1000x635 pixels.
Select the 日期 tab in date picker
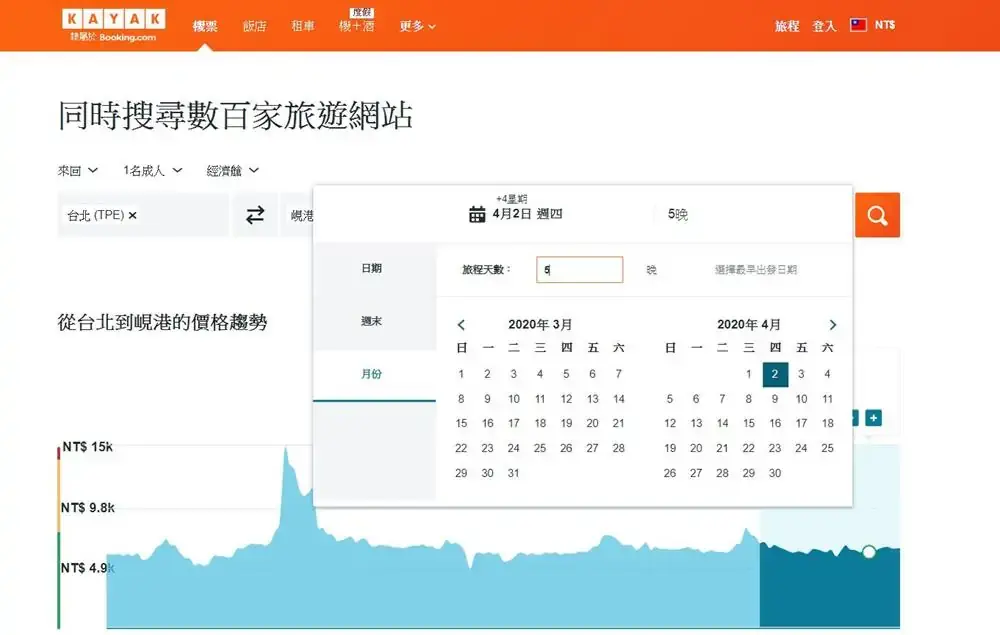point(372,269)
